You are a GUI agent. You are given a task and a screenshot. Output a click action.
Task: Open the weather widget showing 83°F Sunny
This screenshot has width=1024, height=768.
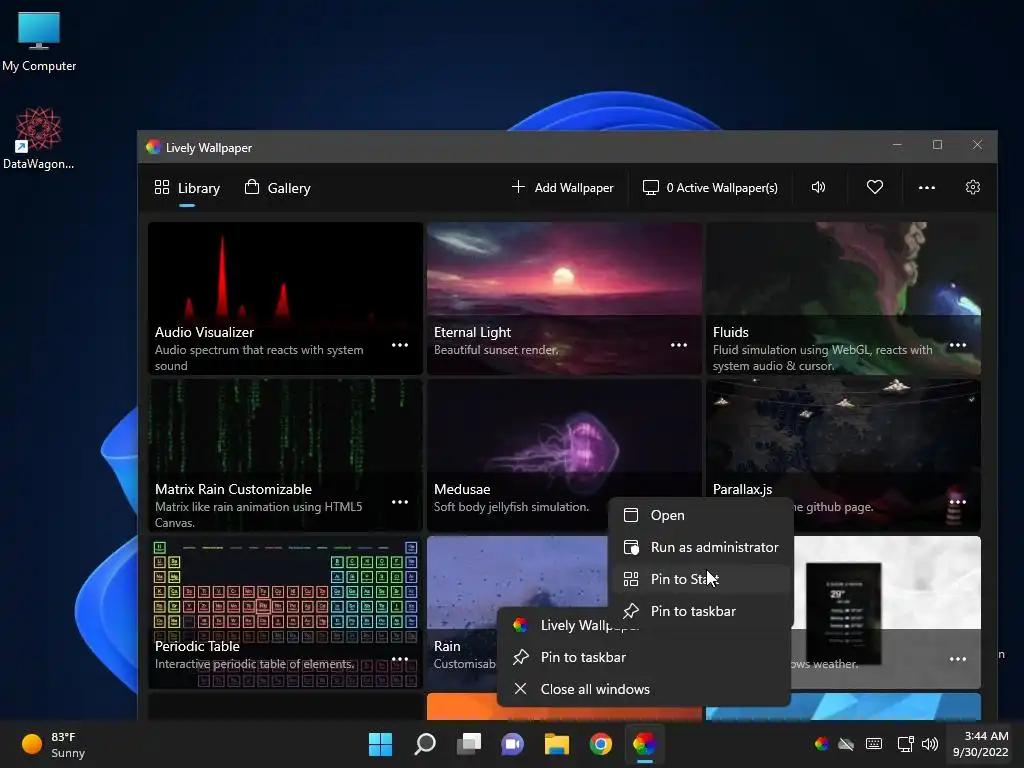(x=54, y=744)
